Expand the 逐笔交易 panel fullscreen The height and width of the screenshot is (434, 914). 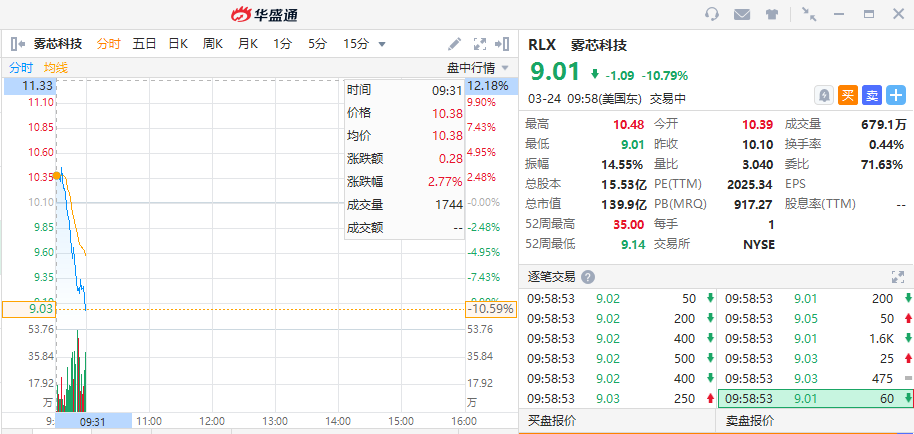coord(897,277)
